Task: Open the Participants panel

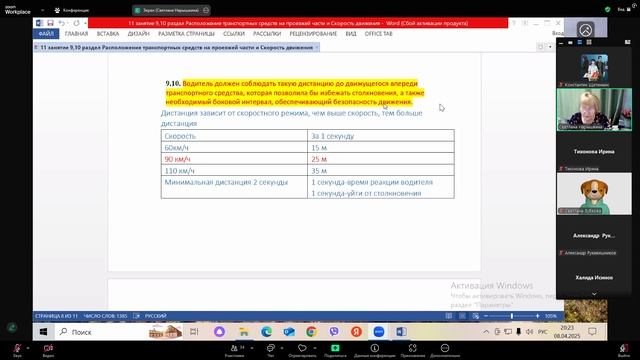Action: pos(235,350)
